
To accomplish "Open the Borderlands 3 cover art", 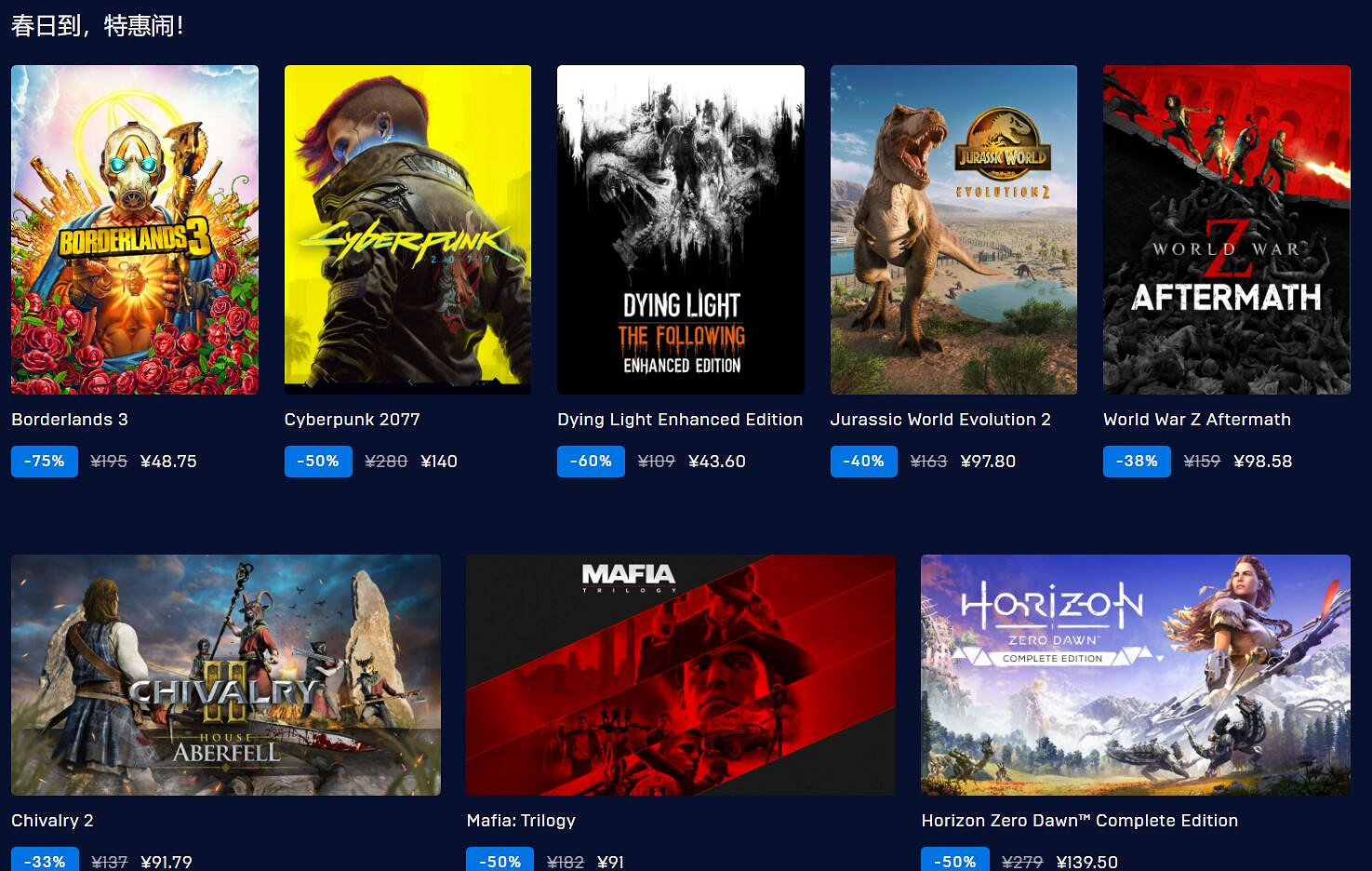I will [135, 230].
